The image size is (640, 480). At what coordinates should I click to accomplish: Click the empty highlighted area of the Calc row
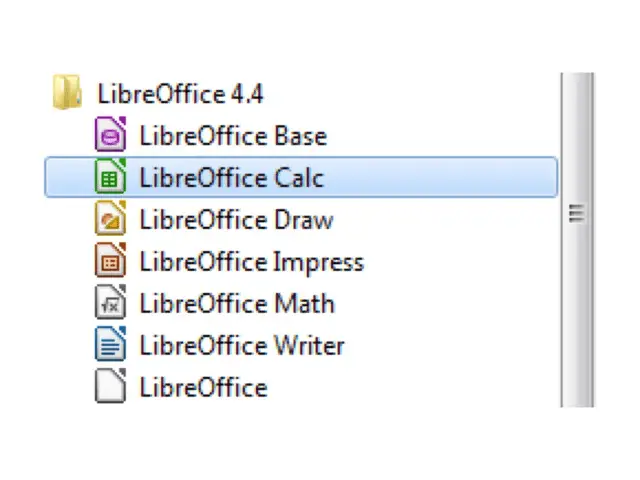tap(441, 177)
